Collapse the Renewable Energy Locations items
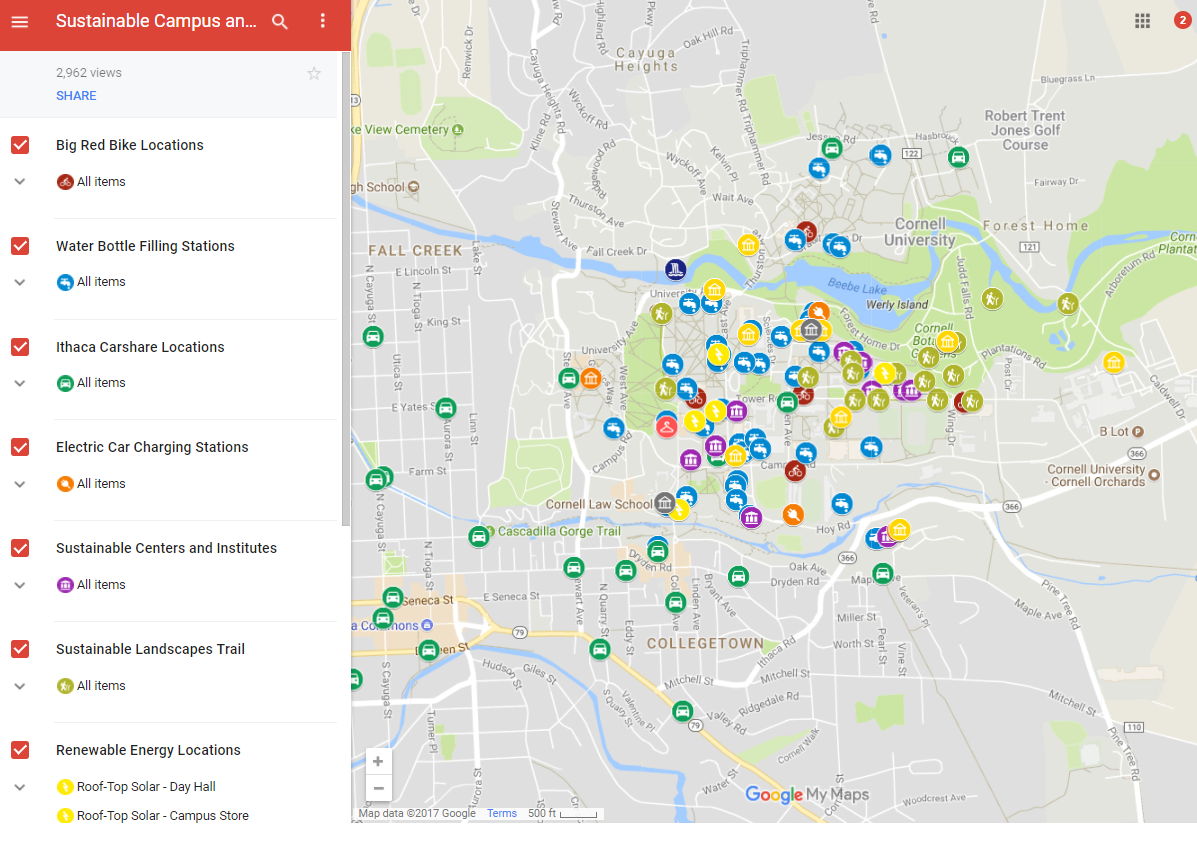This screenshot has height=848, width=1197. (x=20, y=787)
